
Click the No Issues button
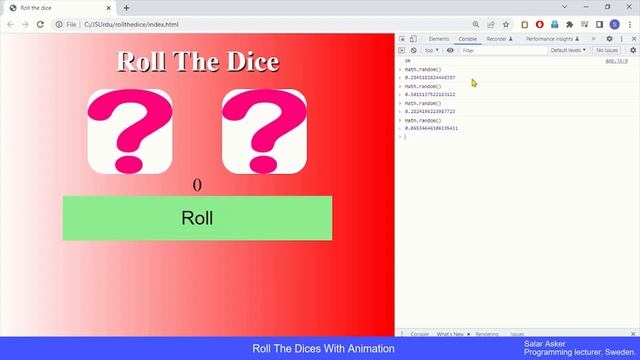tap(607, 50)
